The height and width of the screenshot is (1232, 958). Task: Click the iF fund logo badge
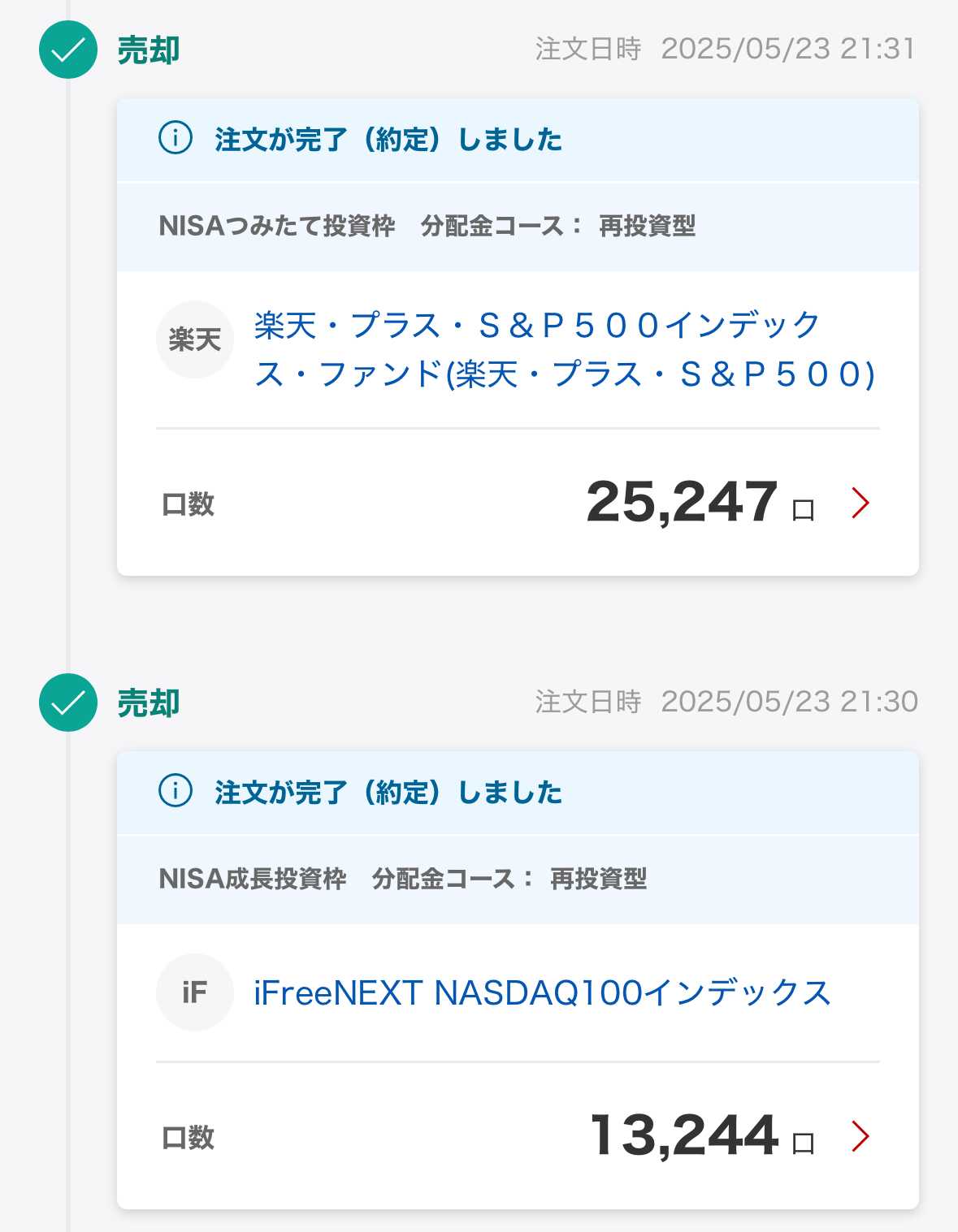click(195, 992)
